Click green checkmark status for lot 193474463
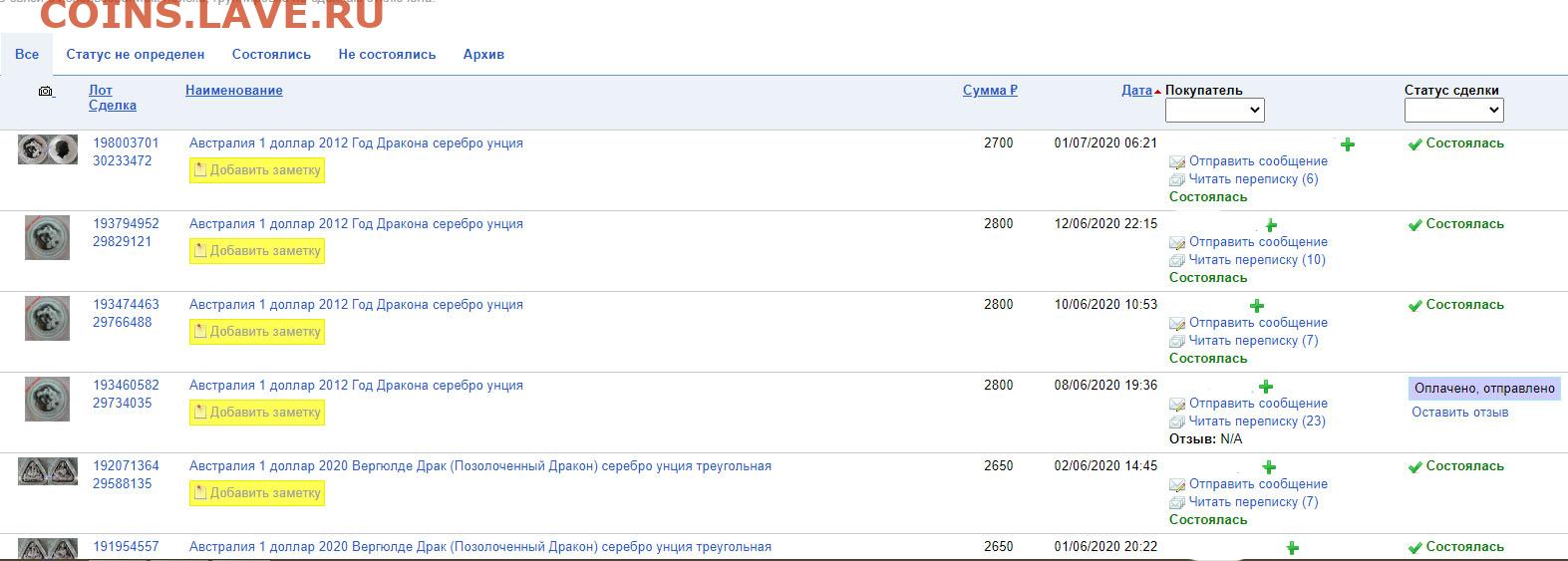1568x561 pixels. [x=1414, y=306]
